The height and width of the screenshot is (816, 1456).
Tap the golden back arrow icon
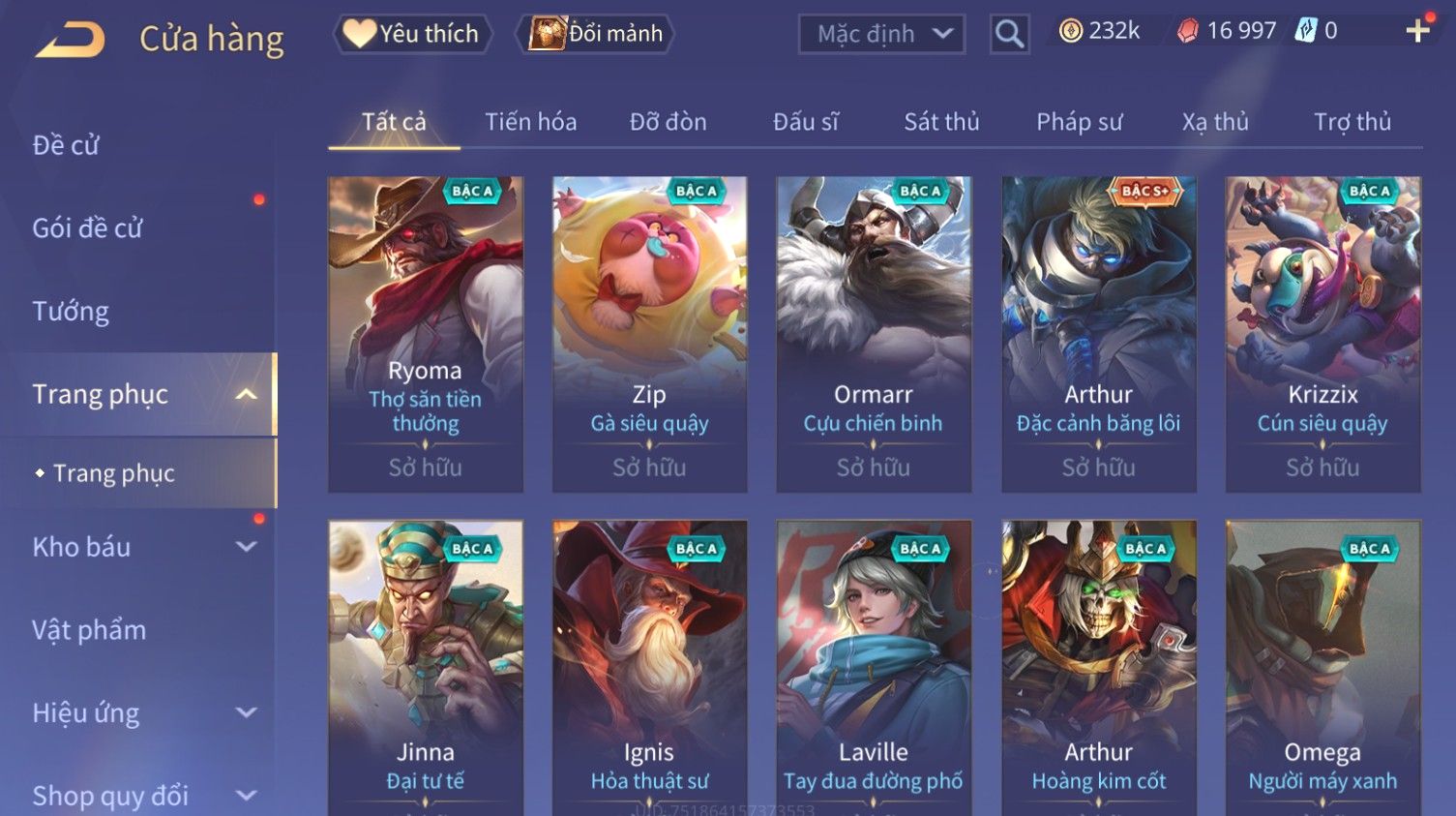[70, 40]
